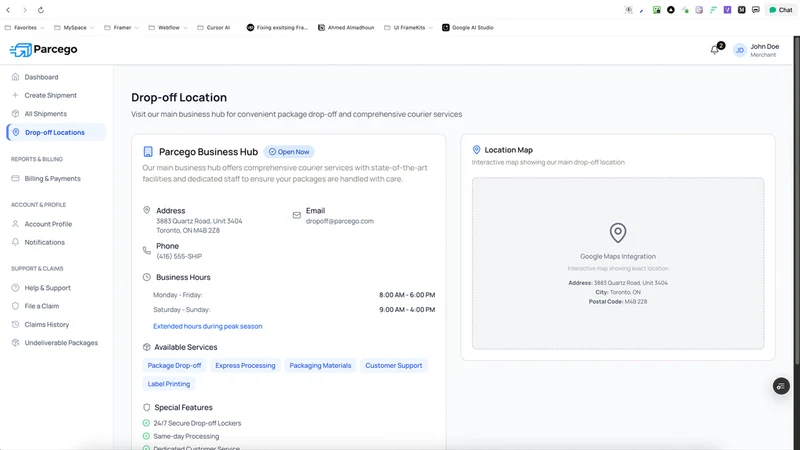Click the Dashboard home icon
The image size is (800, 450).
tap(15, 77)
